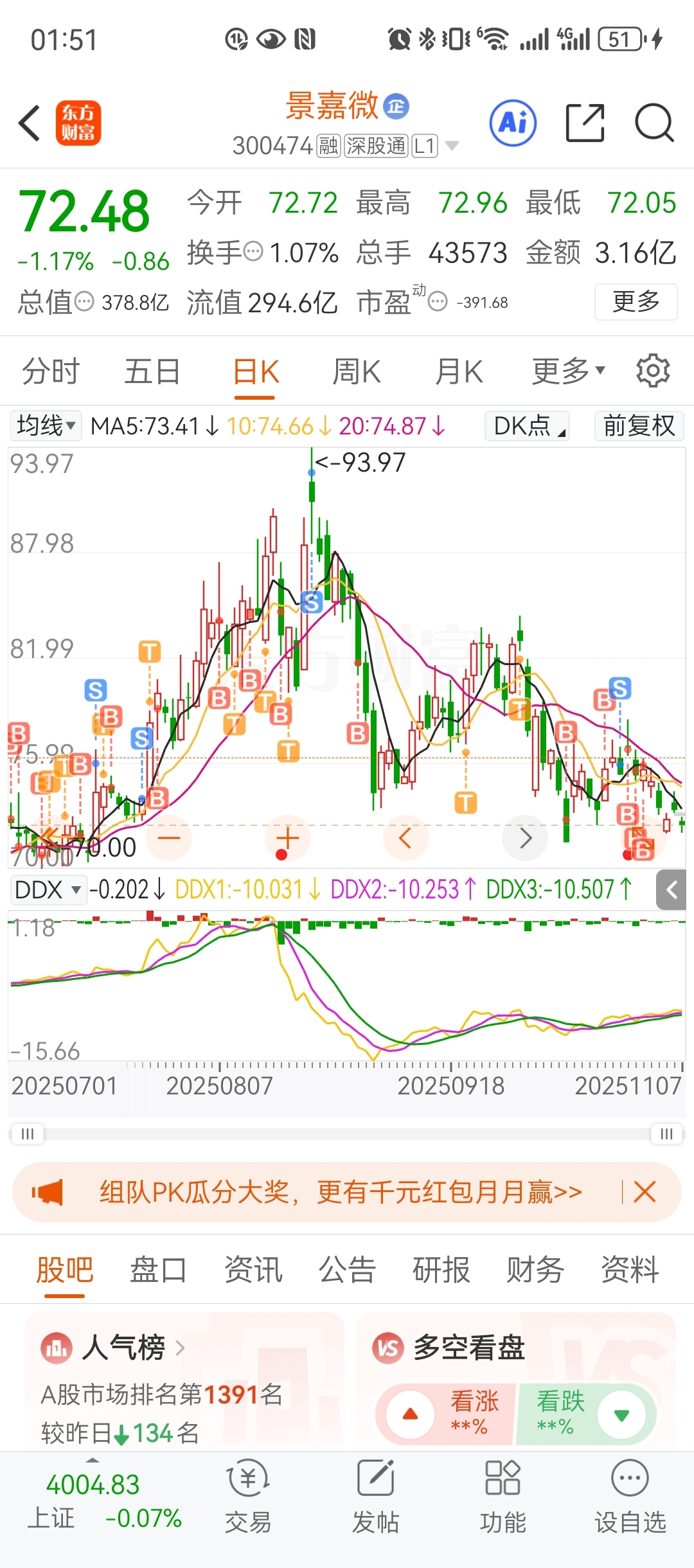Open the 均线 indicator dropdown
The height and width of the screenshot is (1568, 694).
pyautogui.click(x=46, y=425)
